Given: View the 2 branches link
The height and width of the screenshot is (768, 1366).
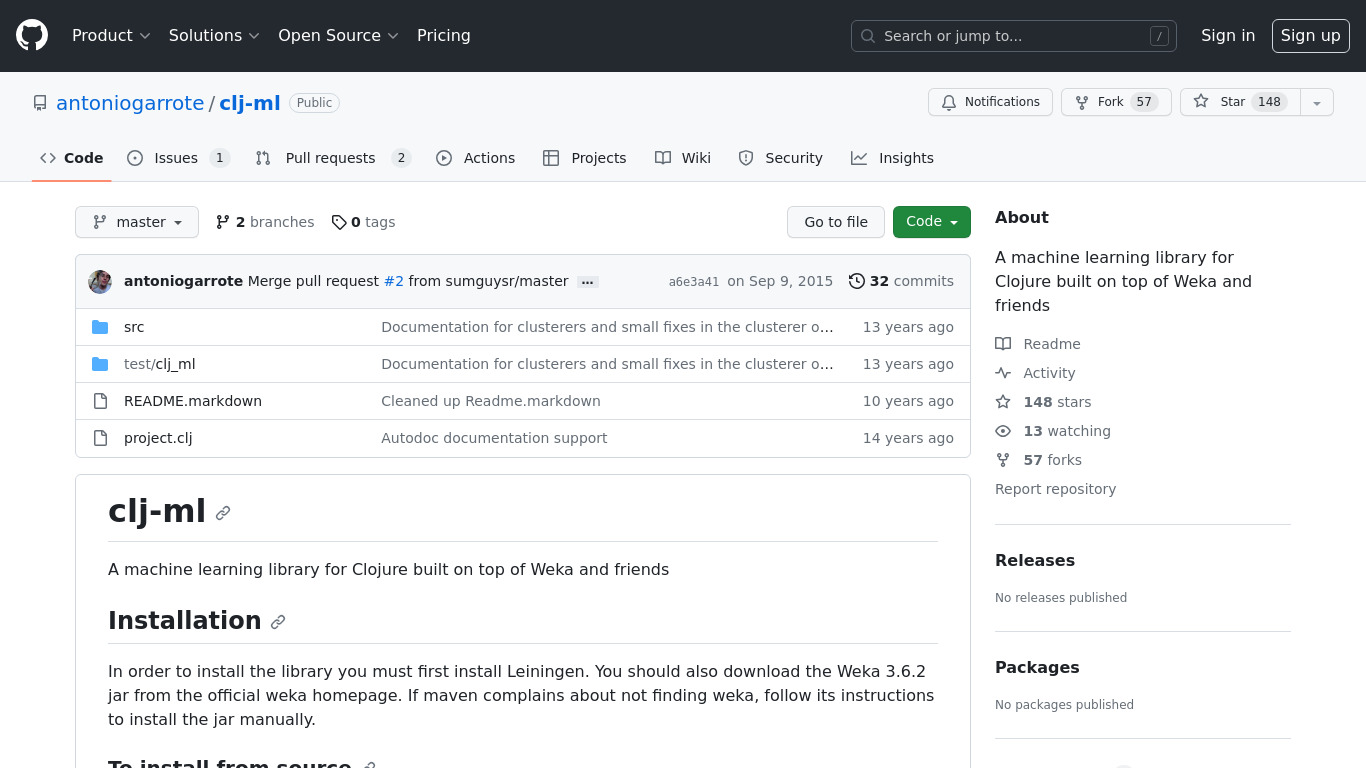Looking at the screenshot, I should tap(265, 222).
